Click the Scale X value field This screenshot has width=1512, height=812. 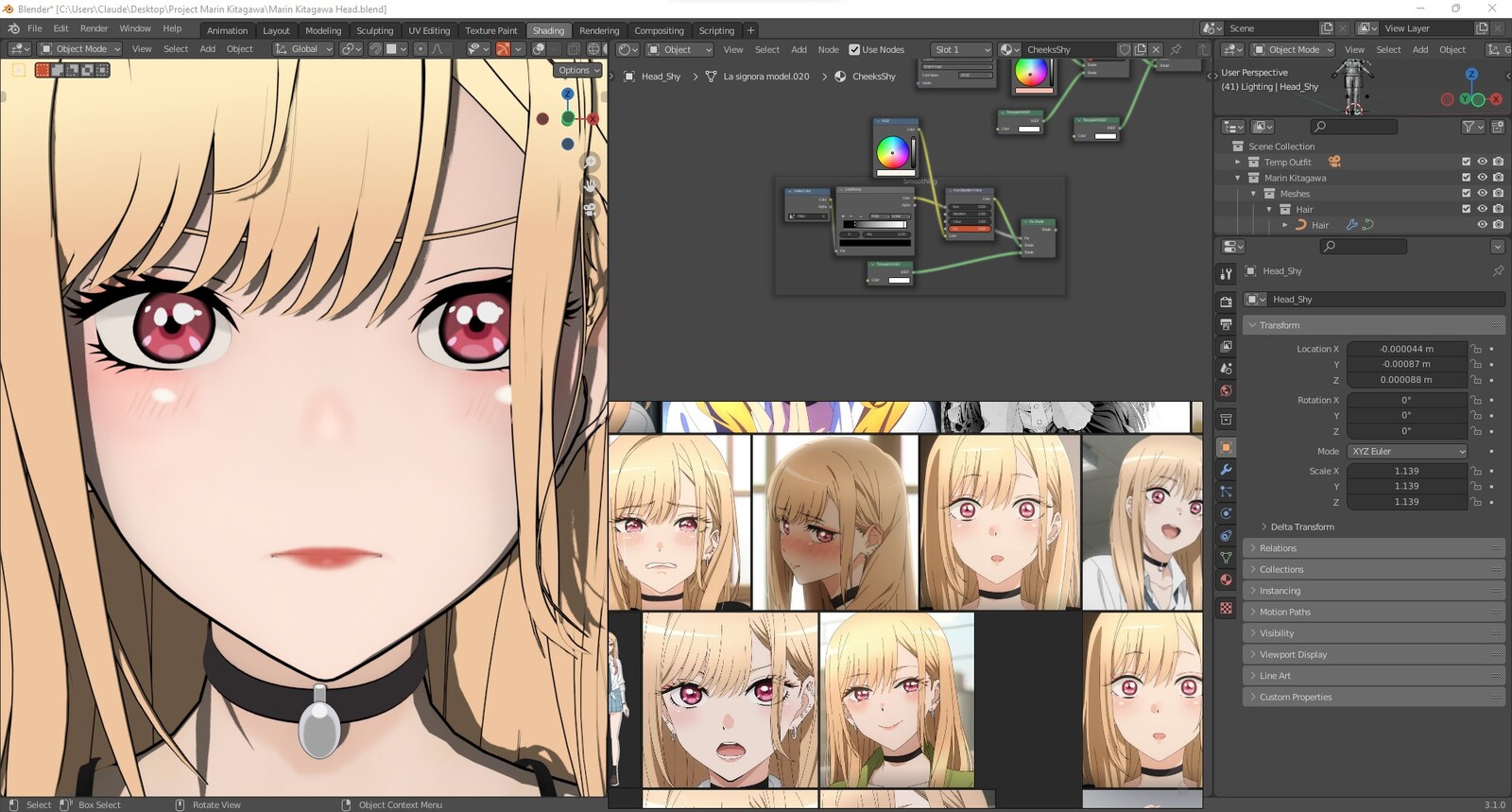point(1406,471)
